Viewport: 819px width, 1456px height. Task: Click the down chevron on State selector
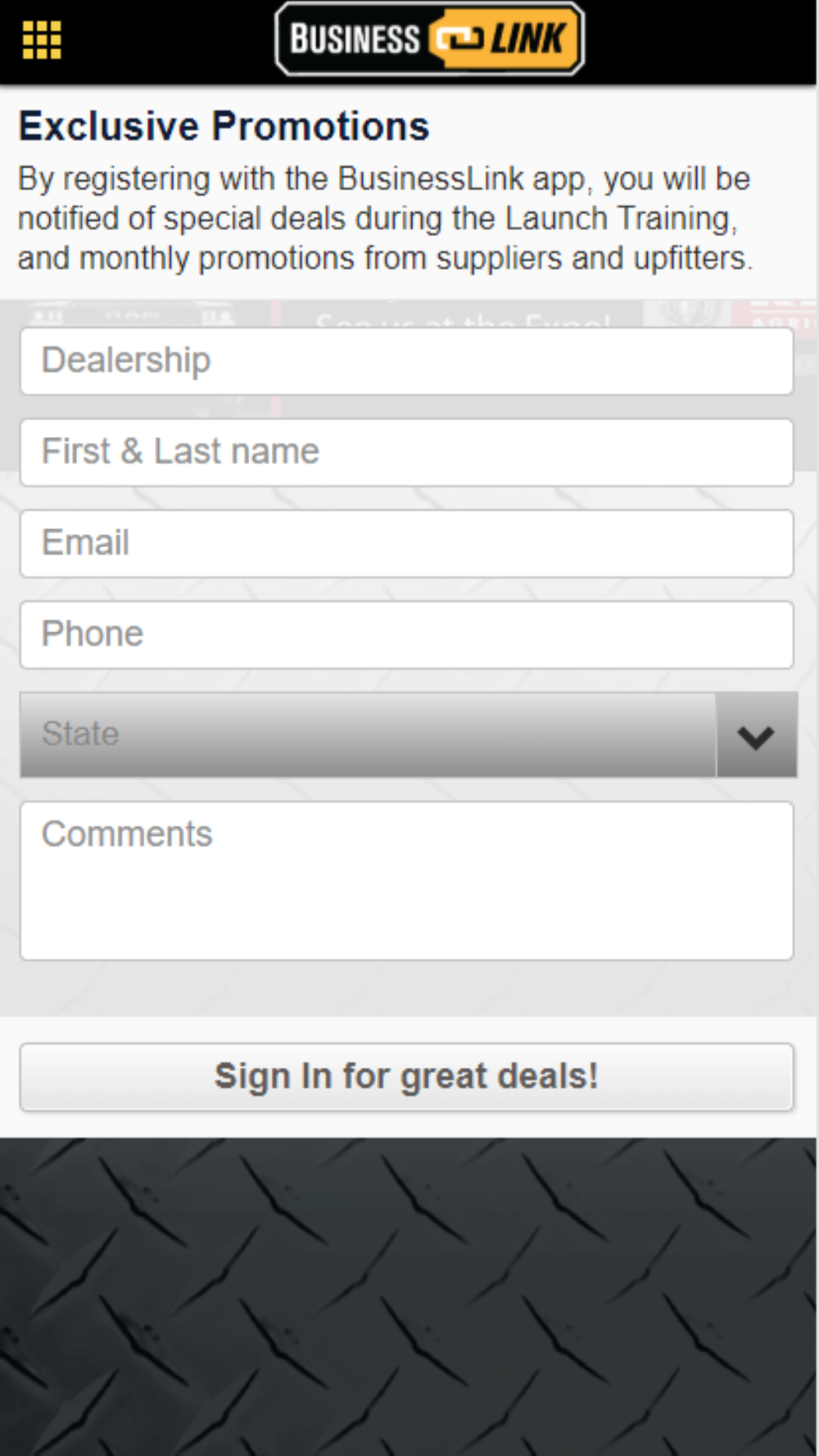(755, 735)
